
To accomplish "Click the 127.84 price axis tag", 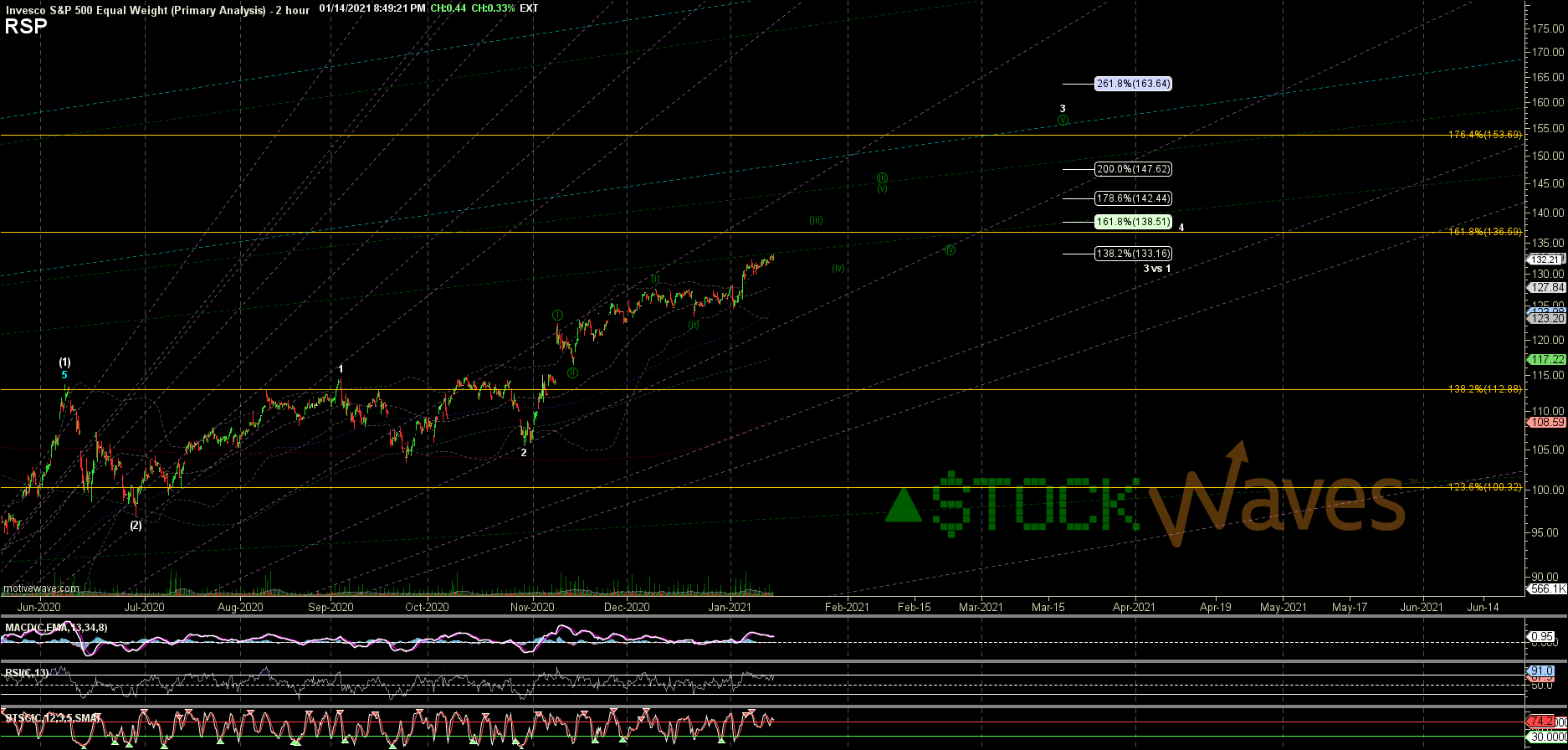I will [1546, 287].
